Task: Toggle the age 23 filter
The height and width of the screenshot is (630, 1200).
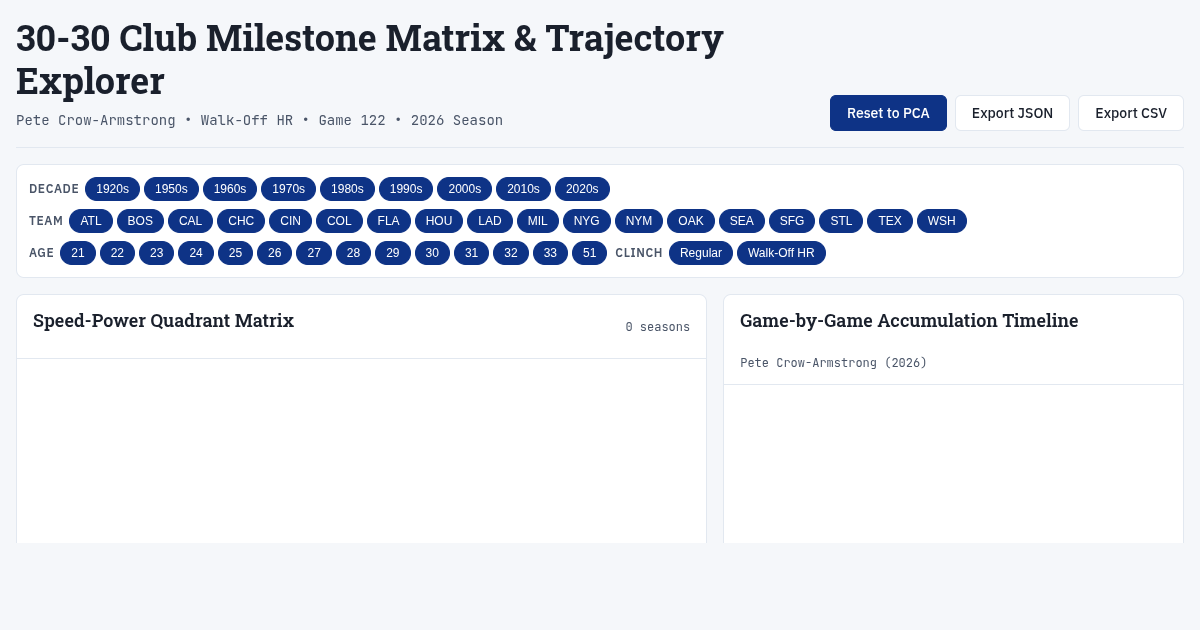Action: [x=157, y=253]
